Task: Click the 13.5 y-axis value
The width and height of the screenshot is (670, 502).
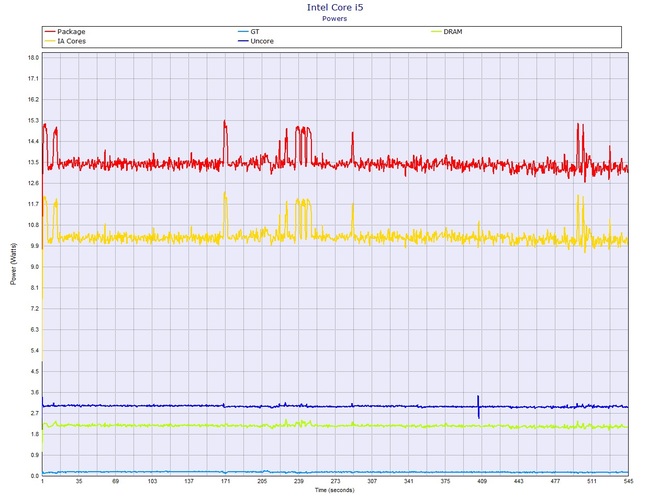Action: click(33, 162)
